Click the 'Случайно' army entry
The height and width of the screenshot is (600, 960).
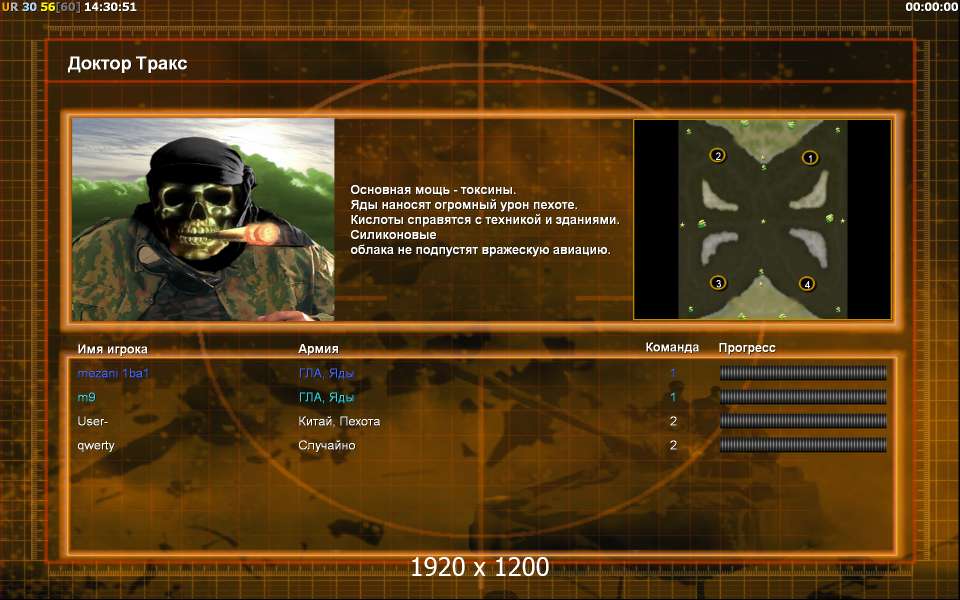326,446
